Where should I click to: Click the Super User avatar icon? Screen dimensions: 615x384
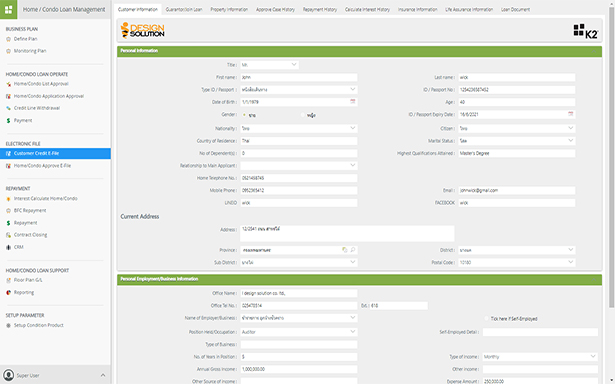(x=8, y=375)
